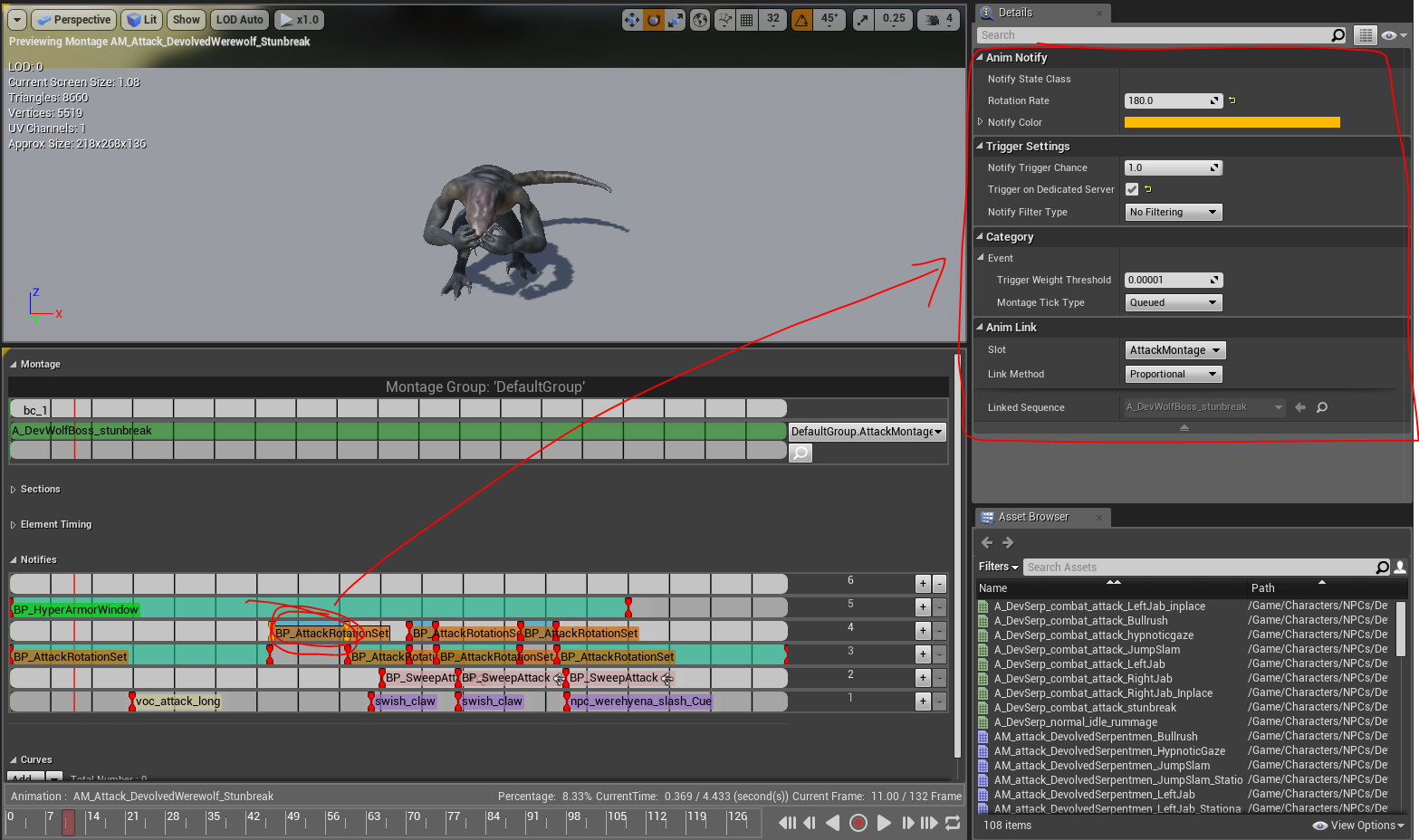Click the LOD Auto button
The height and width of the screenshot is (840, 1419).
coord(239,20)
